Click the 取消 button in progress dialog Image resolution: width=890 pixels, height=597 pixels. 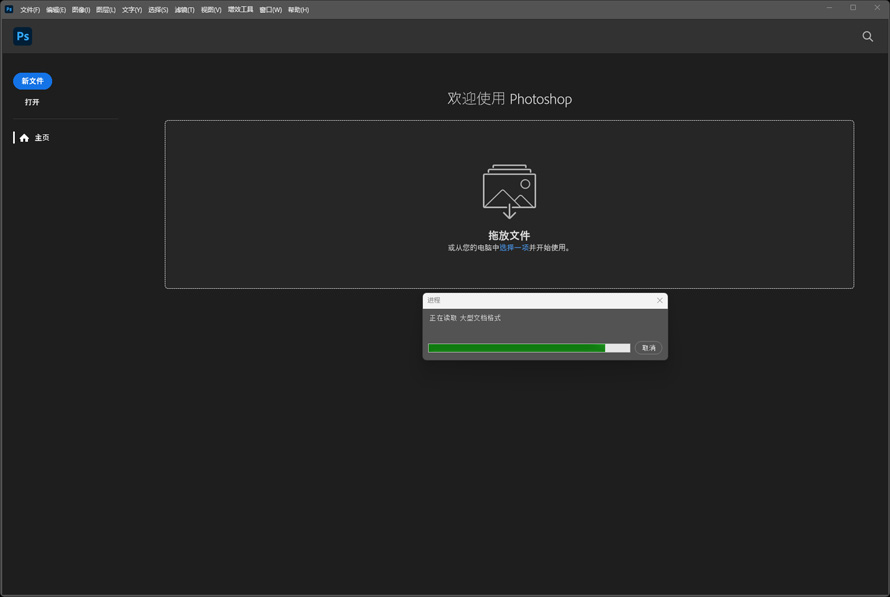pyautogui.click(x=648, y=348)
